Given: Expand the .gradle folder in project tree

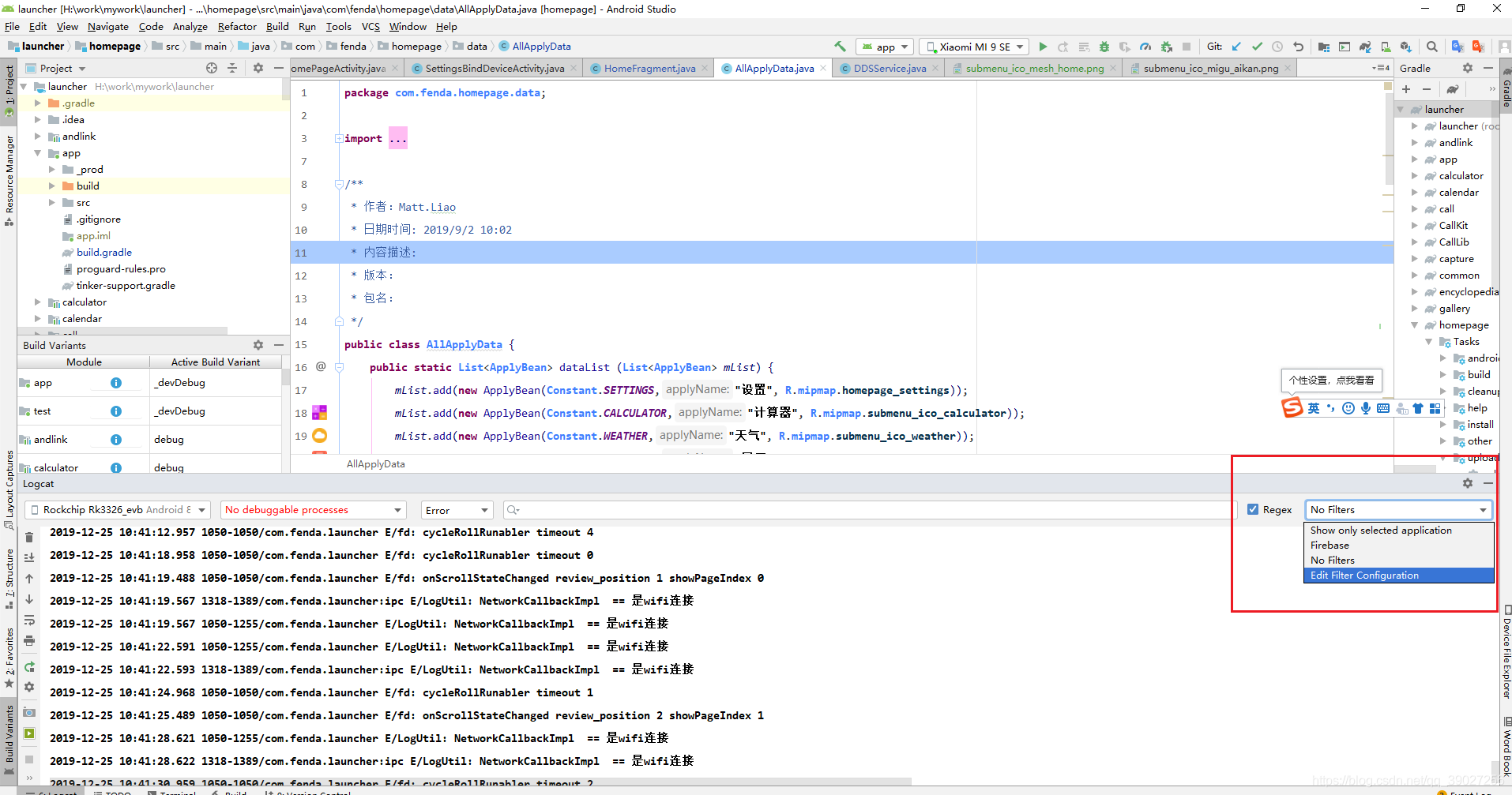Looking at the screenshot, I should coord(37,103).
